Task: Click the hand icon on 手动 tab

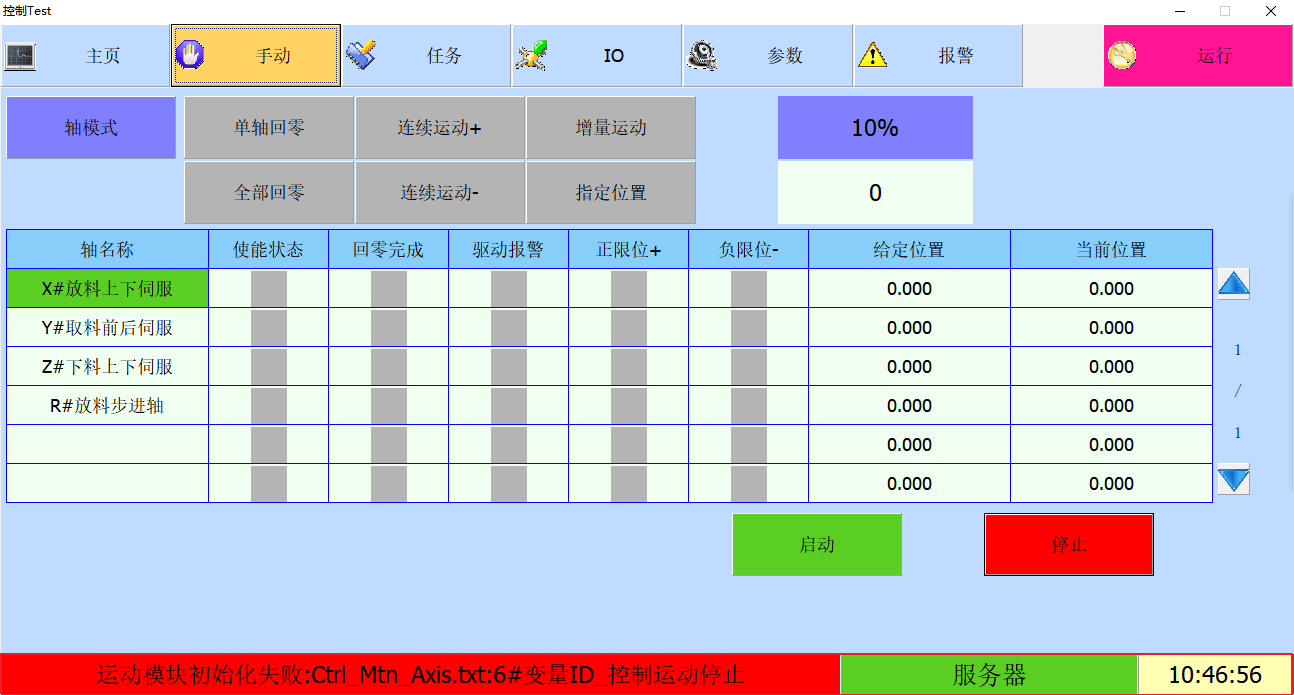Action: [190, 55]
